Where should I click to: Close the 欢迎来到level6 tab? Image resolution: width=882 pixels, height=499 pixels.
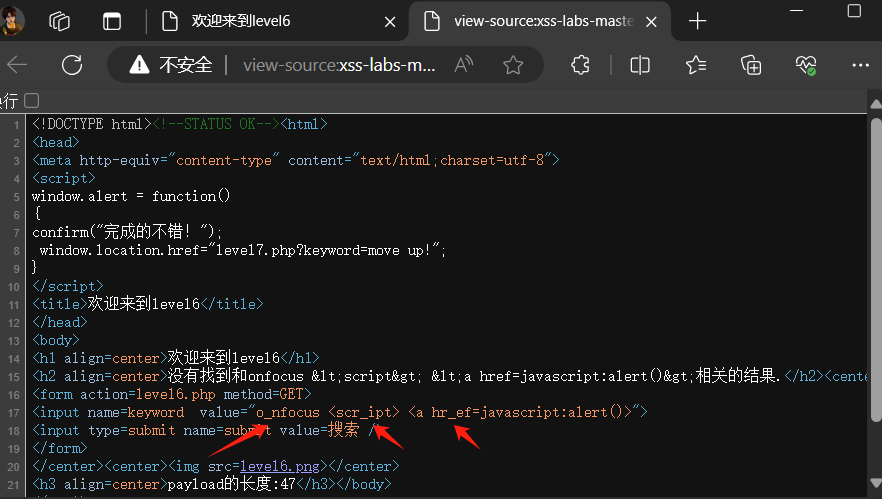pyautogui.click(x=390, y=22)
